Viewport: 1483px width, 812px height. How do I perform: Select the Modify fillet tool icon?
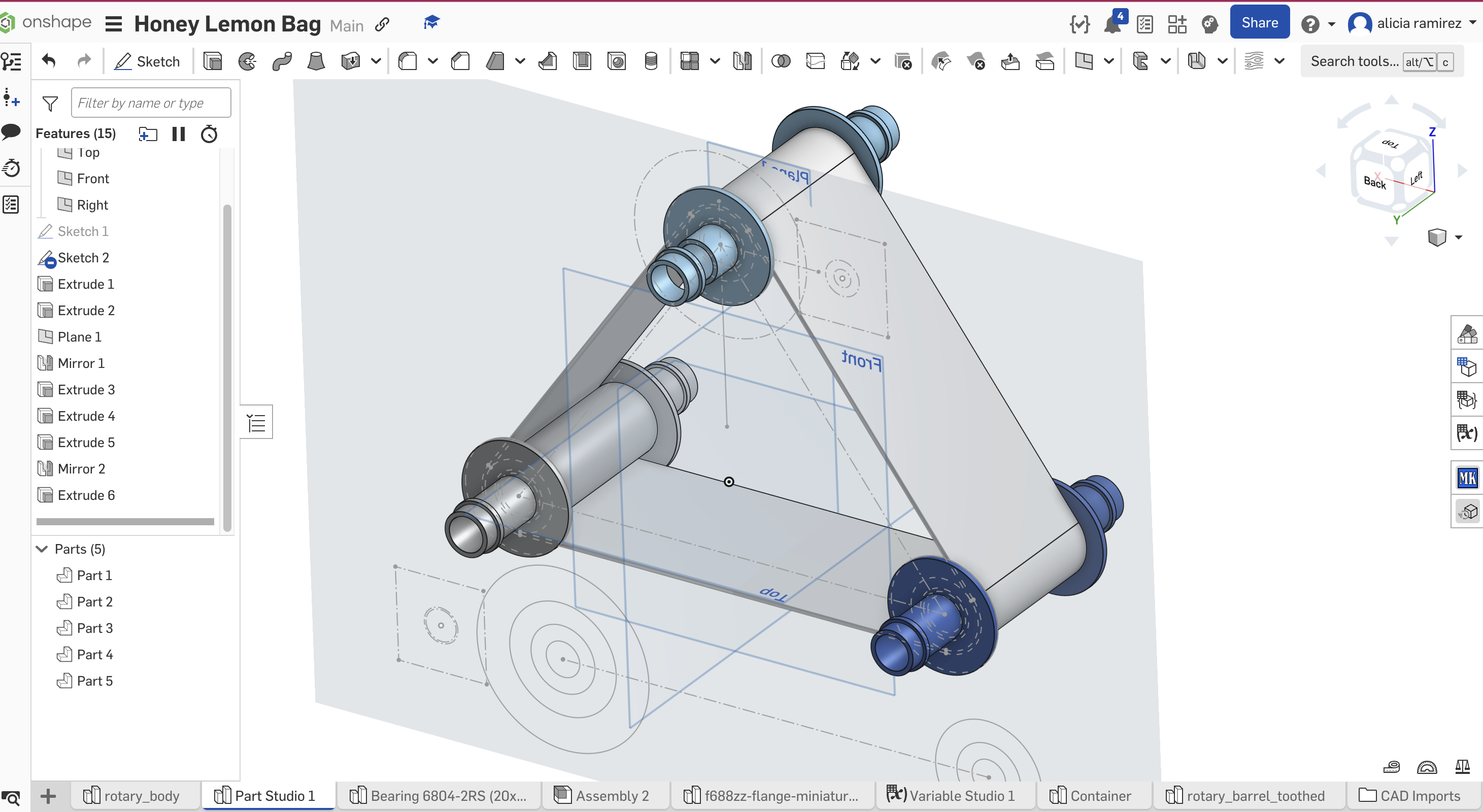(x=940, y=61)
